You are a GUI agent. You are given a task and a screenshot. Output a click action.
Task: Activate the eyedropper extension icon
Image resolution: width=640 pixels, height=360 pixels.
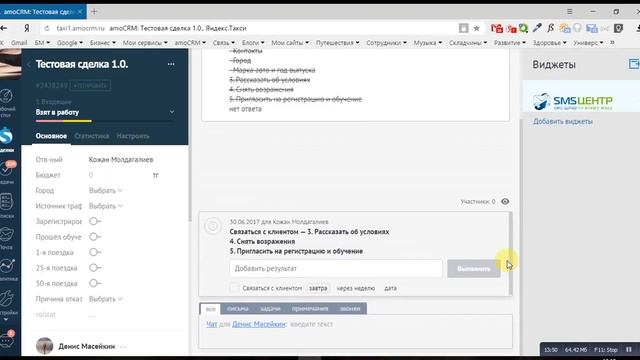(537, 28)
